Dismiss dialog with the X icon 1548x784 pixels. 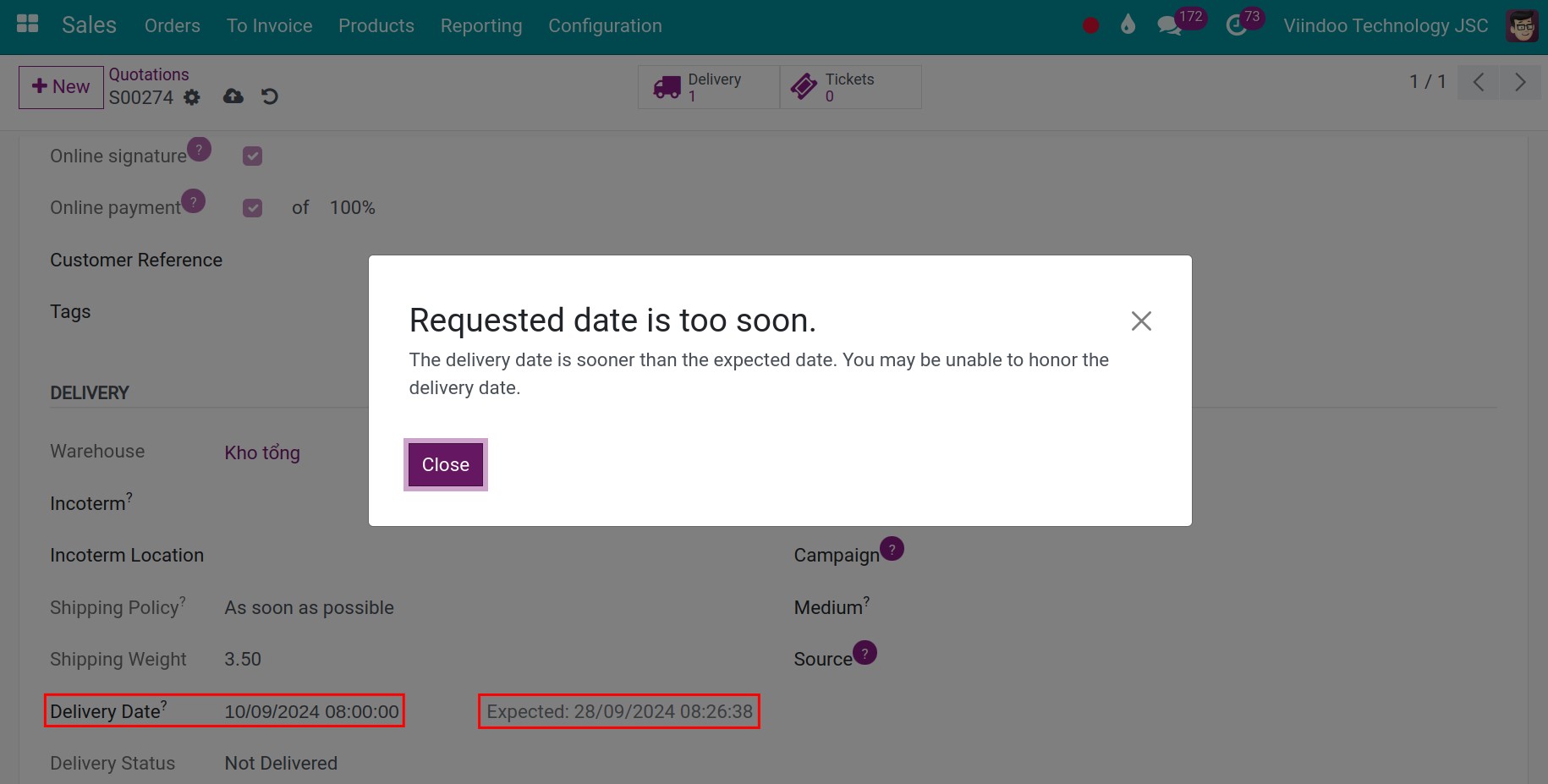[1141, 321]
